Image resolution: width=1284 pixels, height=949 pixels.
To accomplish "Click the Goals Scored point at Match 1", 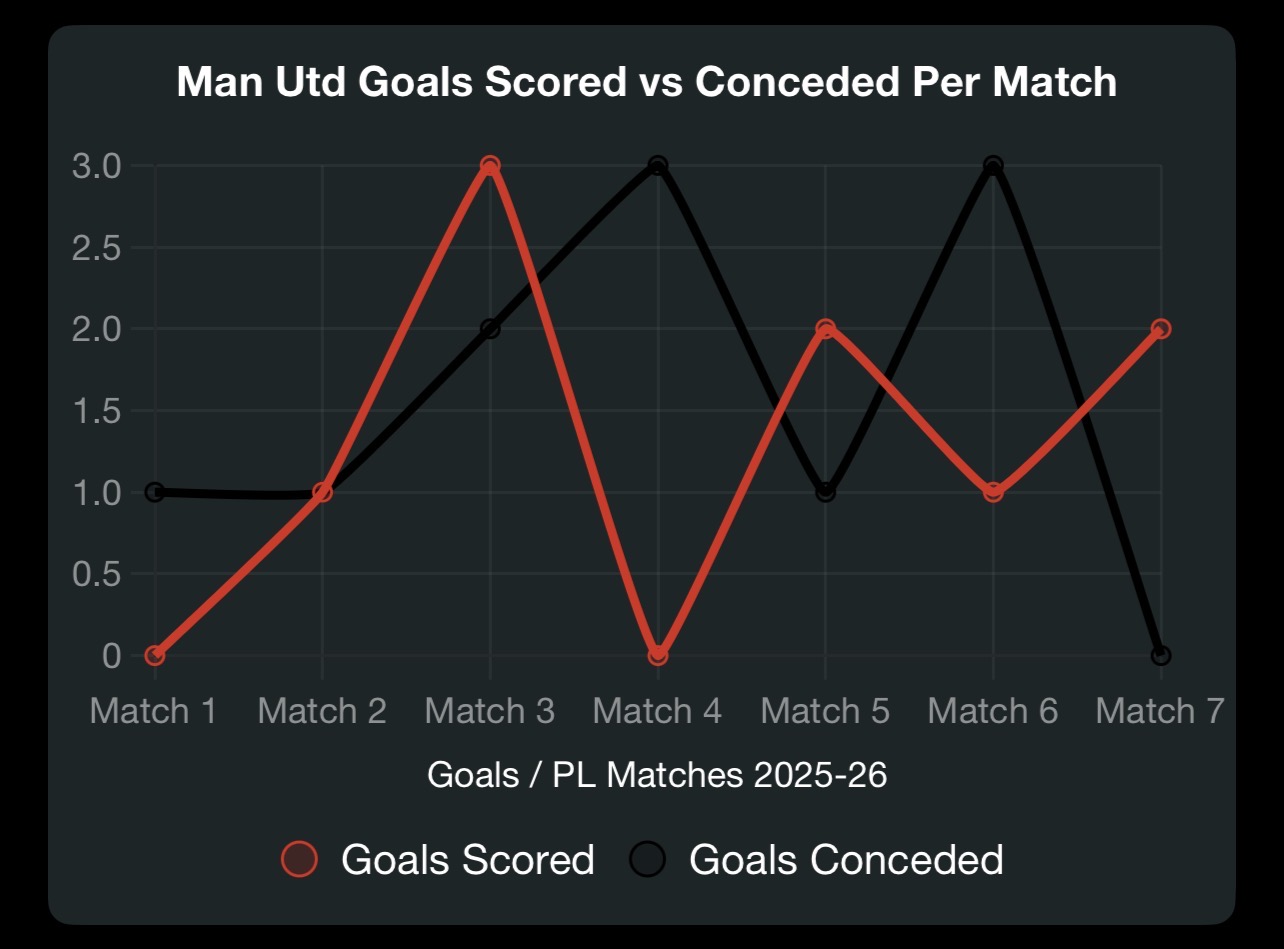I will pos(154,656).
